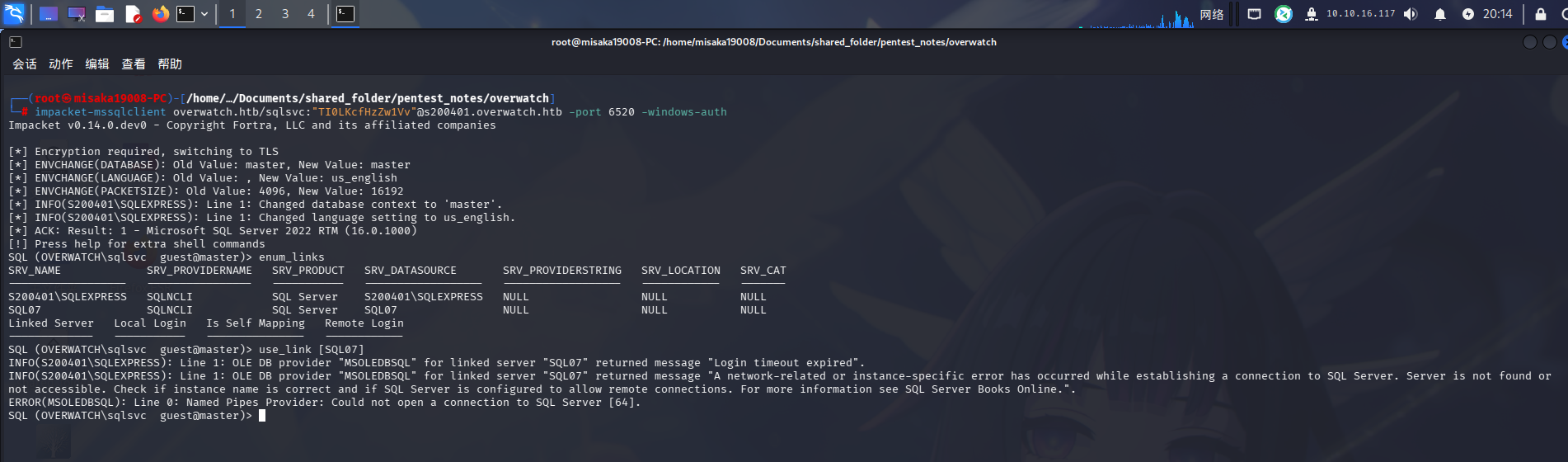Open the 帮助 (Help) menu
This screenshot has width=1568, height=462.
[170, 64]
